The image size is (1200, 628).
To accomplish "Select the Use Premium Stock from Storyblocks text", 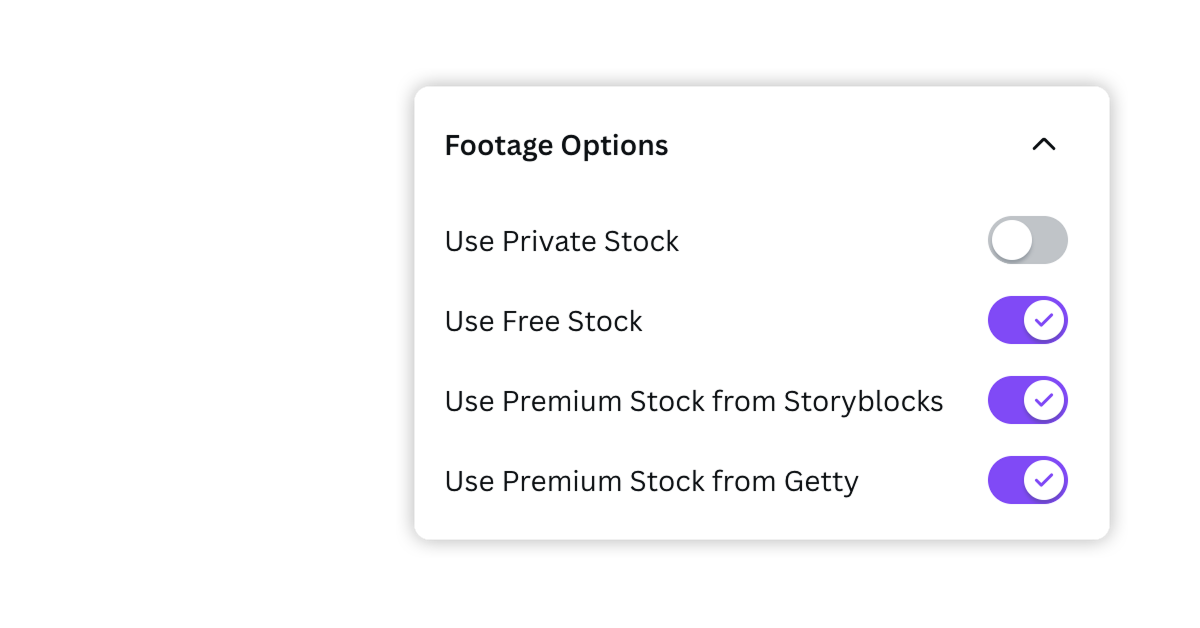I will click(694, 400).
